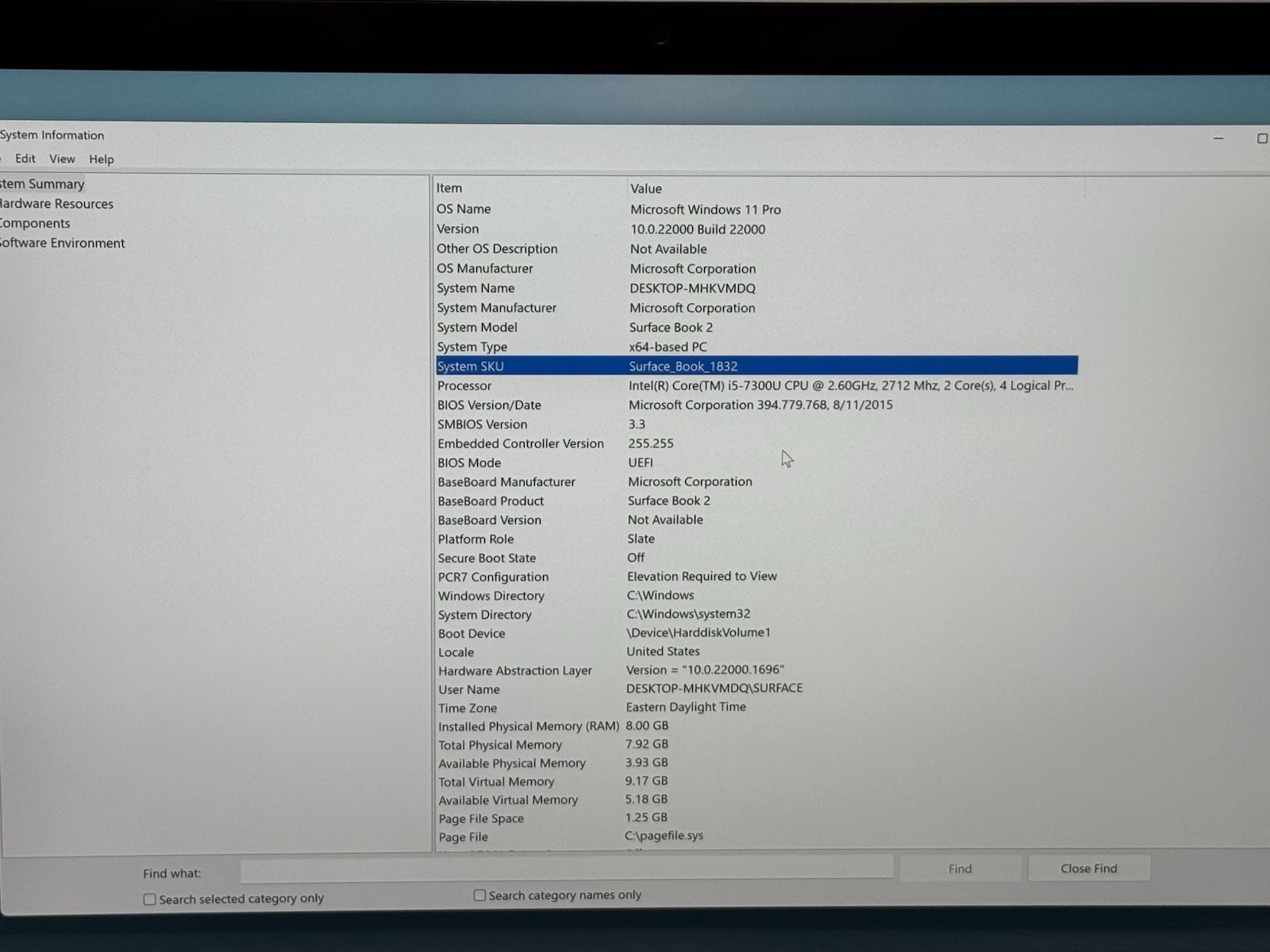Image resolution: width=1270 pixels, height=952 pixels.
Task: Select the Total Virtual Memory row
Action: 756,781
